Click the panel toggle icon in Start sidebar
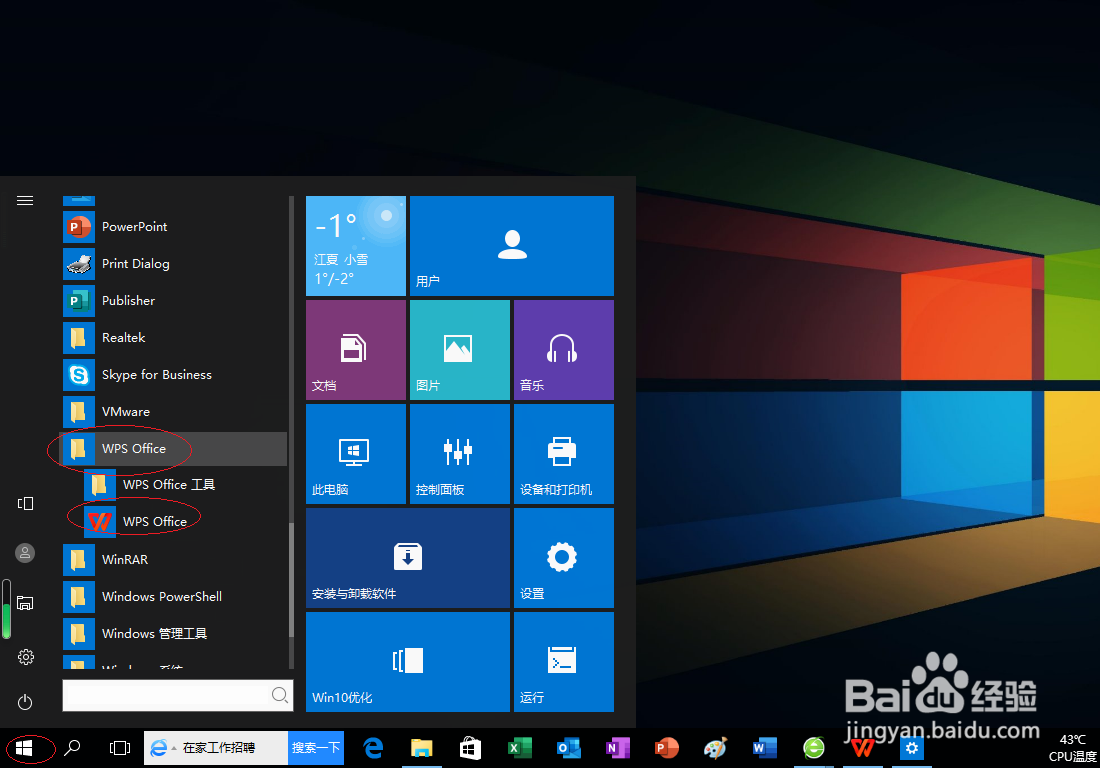Screen dimensions: 1100x768 25,504
